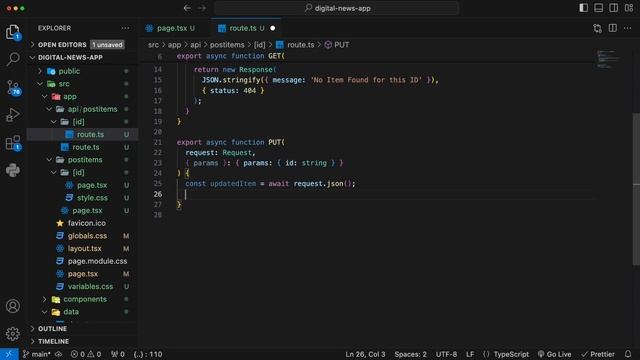This screenshot has width=640, height=360.
Task: Toggle the bottom panel layout icon
Action: click(598, 8)
